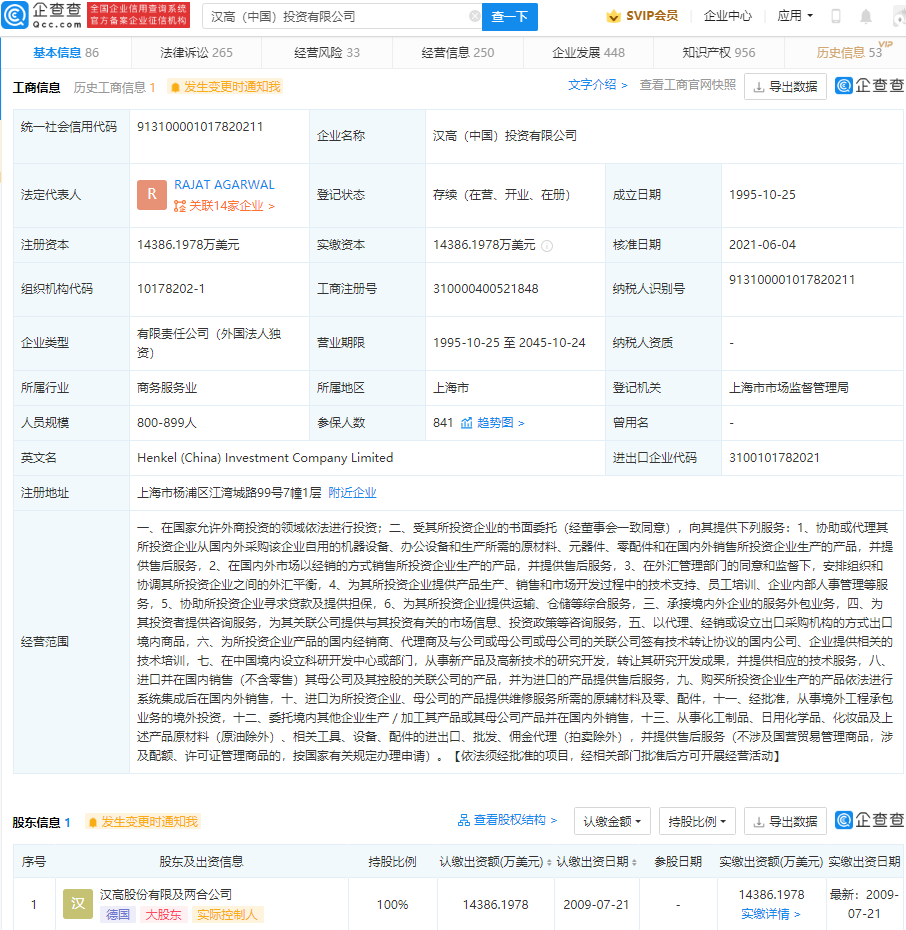Open 查看工商官网快照 link
The height and width of the screenshot is (930, 906).
click(687, 85)
